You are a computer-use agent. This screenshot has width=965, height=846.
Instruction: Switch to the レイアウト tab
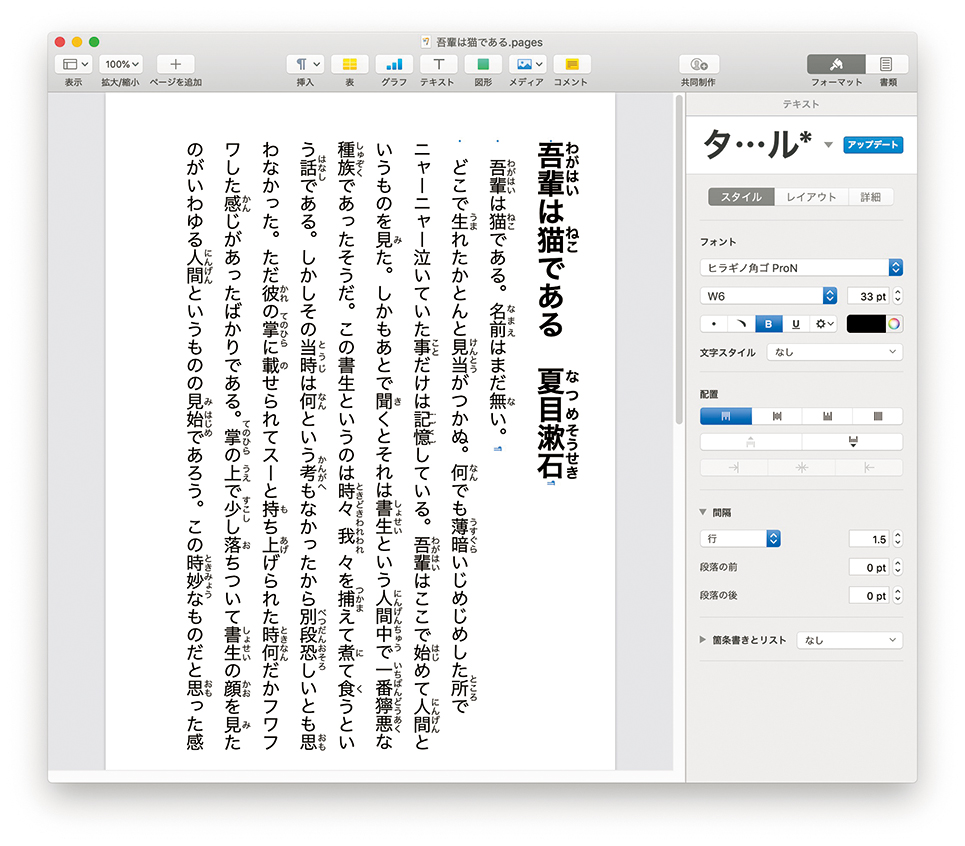pyautogui.click(x=810, y=197)
